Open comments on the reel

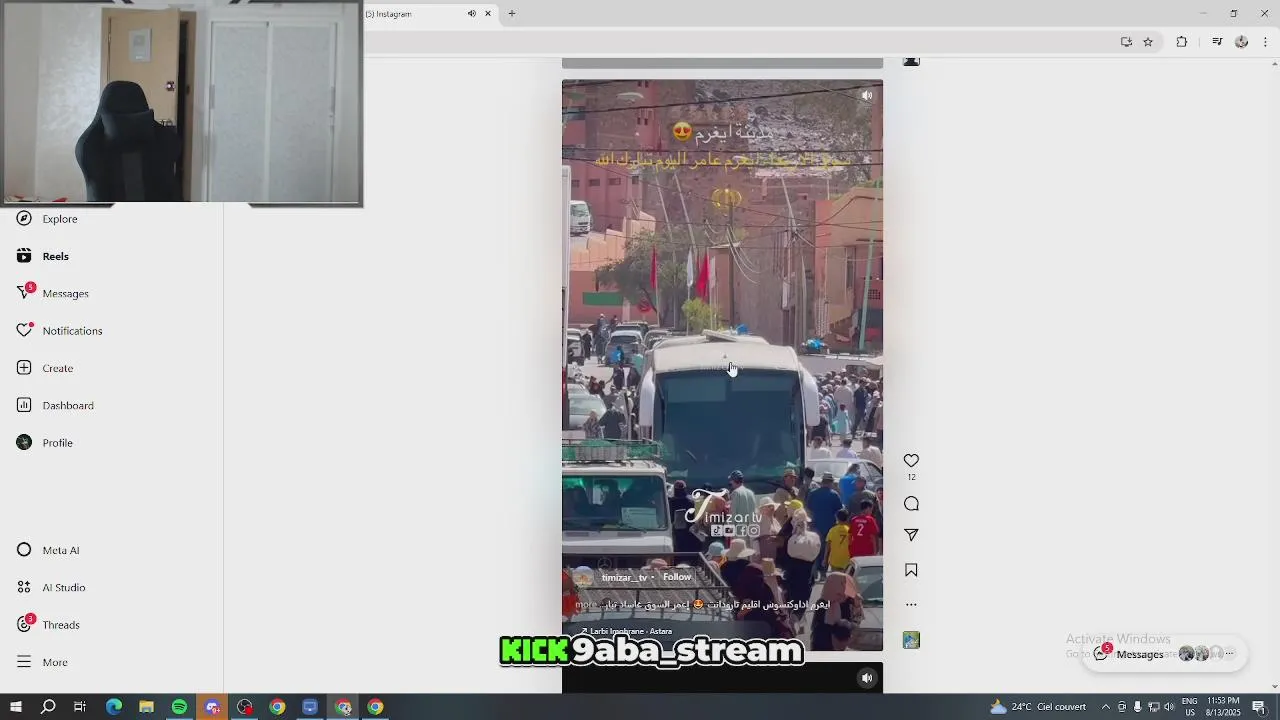[911, 504]
